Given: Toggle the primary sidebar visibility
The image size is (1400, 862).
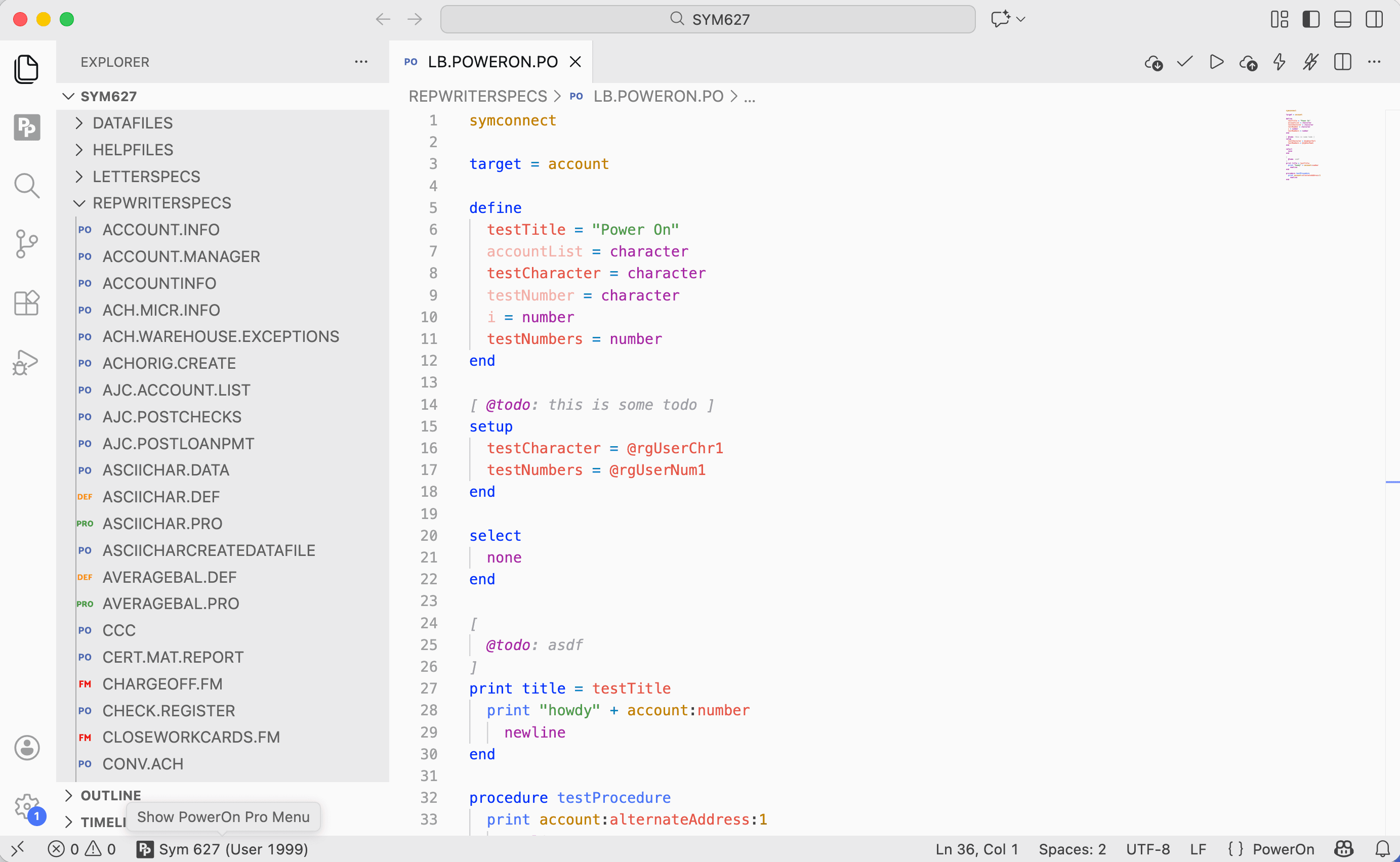Looking at the screenshot, I should click(x=1311, y=19).
